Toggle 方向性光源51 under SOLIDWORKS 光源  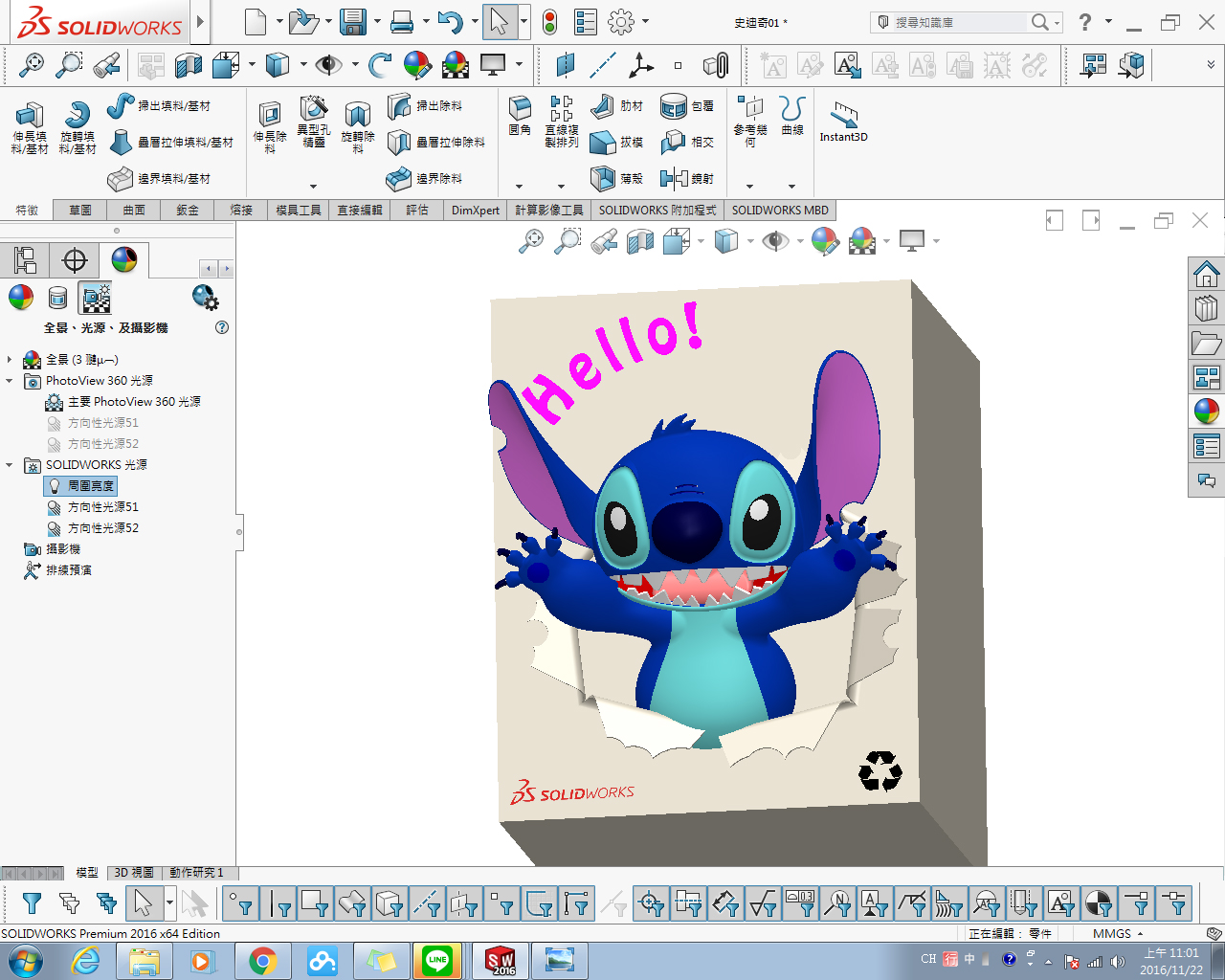point(93,507)
